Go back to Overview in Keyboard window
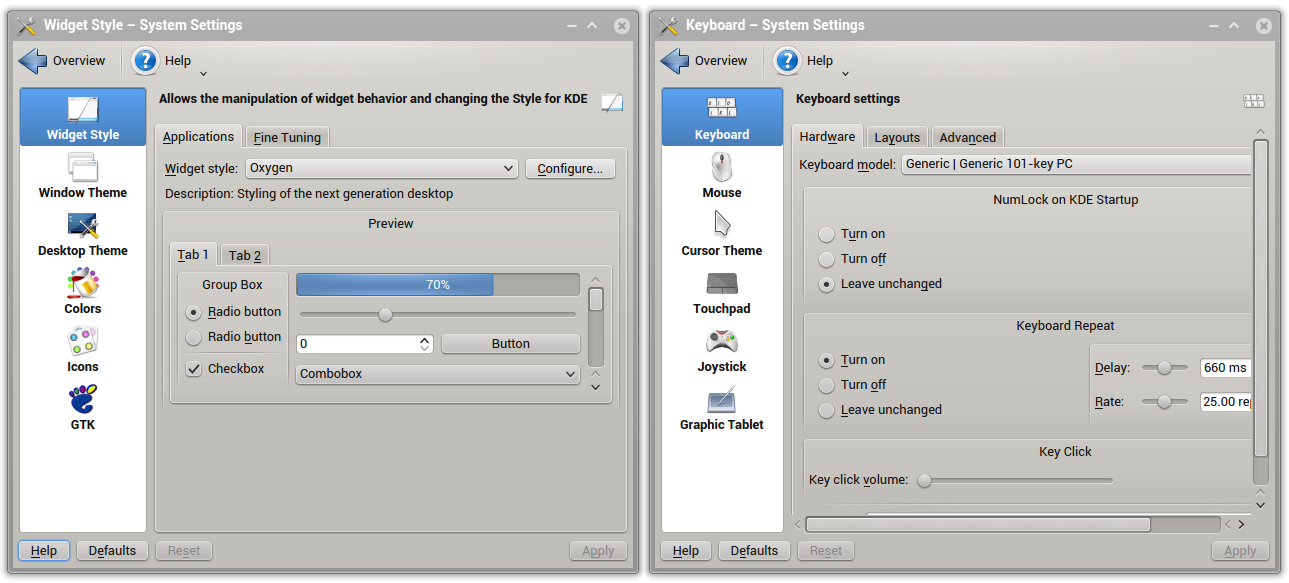Image resolution: width=1289 pixels, height=583 pixels. click(704, 61)
